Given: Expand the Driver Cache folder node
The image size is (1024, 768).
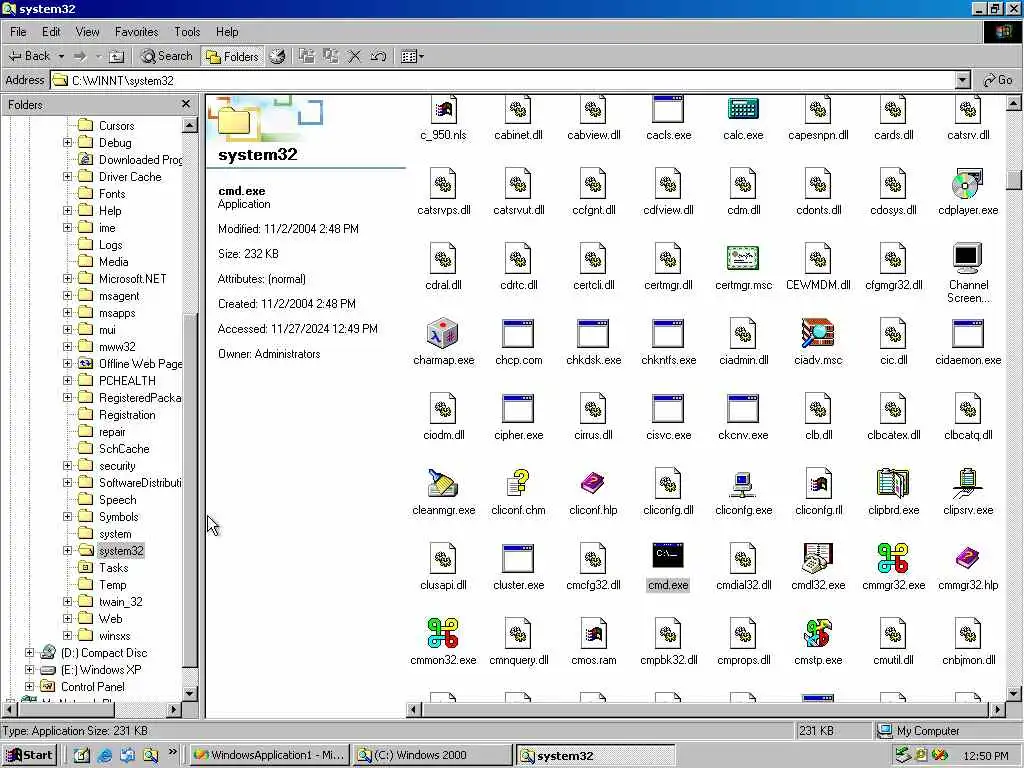Looking at the screenshot, I should (x=67, y=176).
